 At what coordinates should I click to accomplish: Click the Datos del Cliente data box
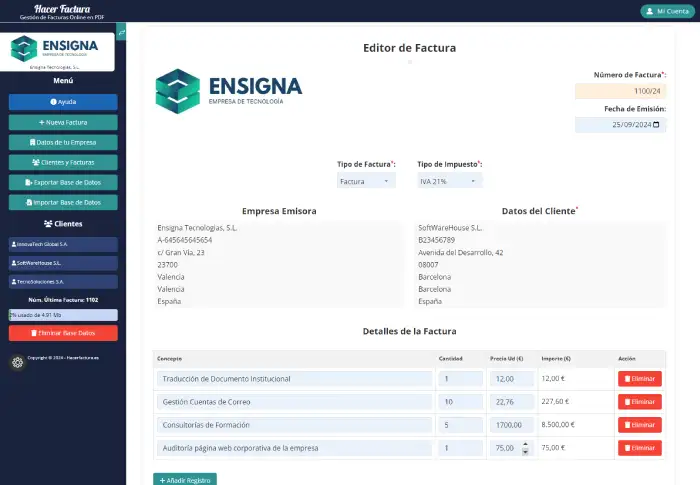click(540, 264)
